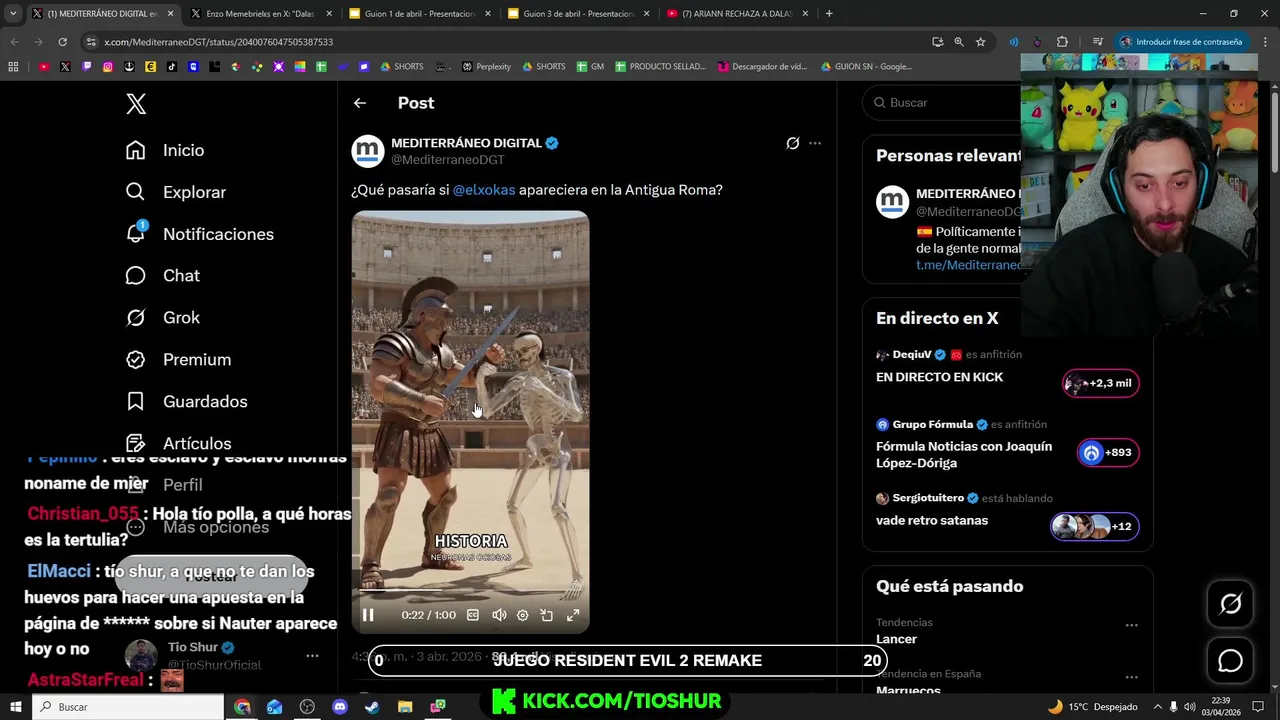The image size is (1280, 720).
Task: Open Explorar in the sidebar
Action: point(176,192)
